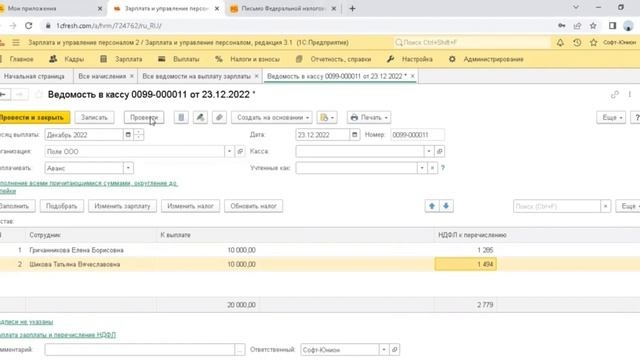Move row up with blue arrow
Image resolution: width=640 pixels, height=360 pixels.
click(432, 206)
